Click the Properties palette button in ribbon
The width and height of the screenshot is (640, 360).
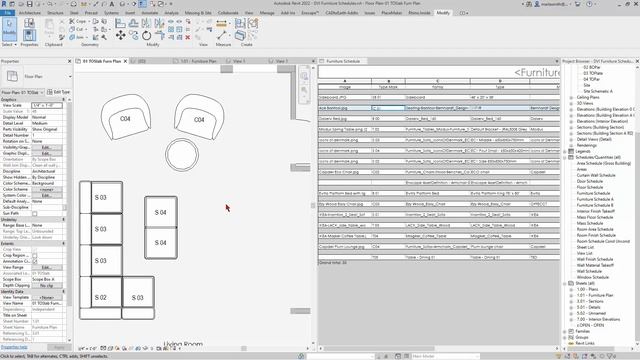coord(29,36)
